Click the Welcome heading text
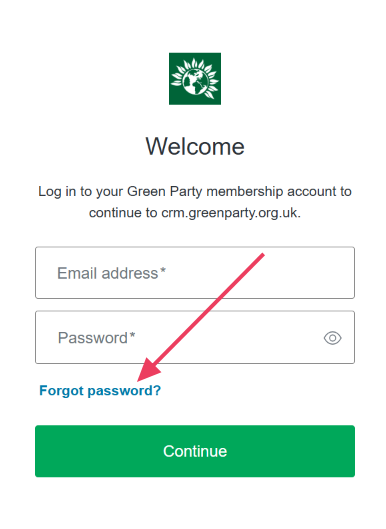The image size is (386, 529). click(x=195, y=146)
